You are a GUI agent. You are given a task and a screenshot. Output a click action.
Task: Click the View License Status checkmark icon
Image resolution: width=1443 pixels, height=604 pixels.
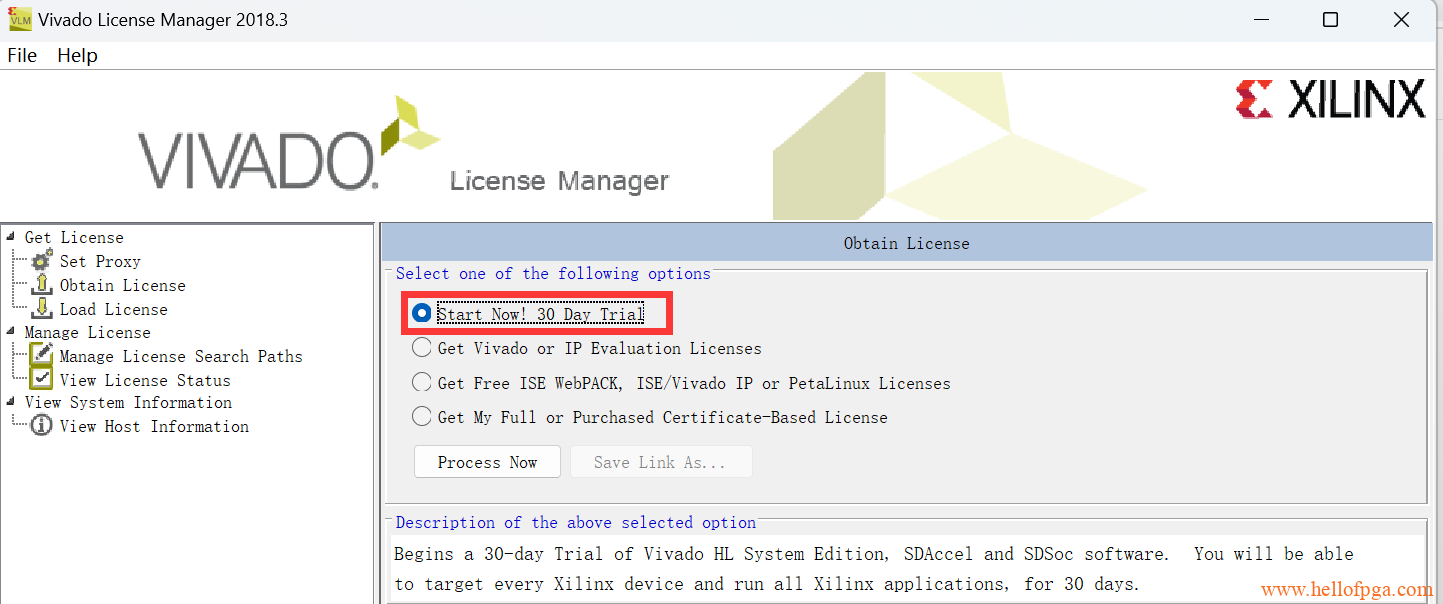[x=42, y=380]
